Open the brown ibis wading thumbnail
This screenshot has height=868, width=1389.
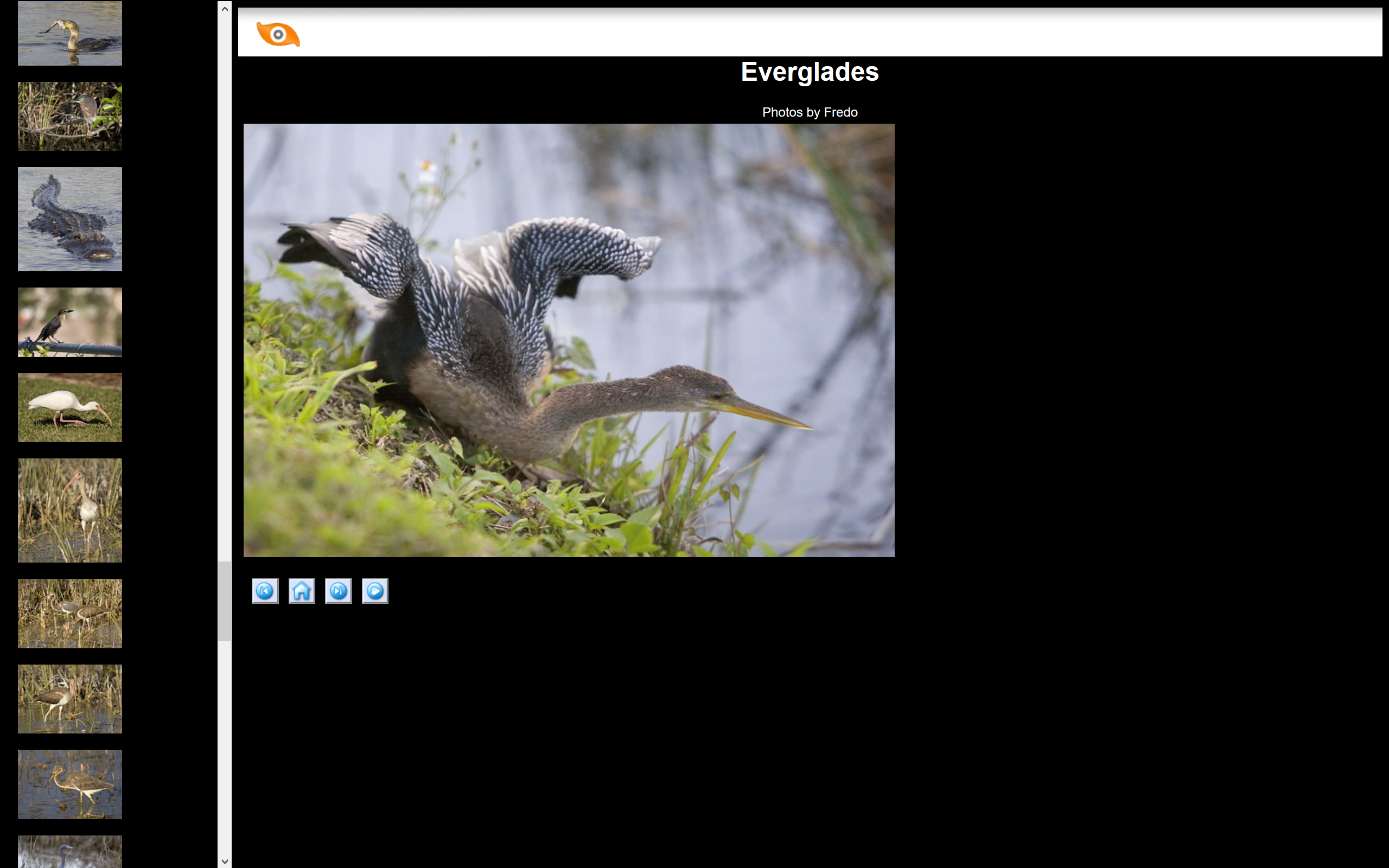(70, 699)
